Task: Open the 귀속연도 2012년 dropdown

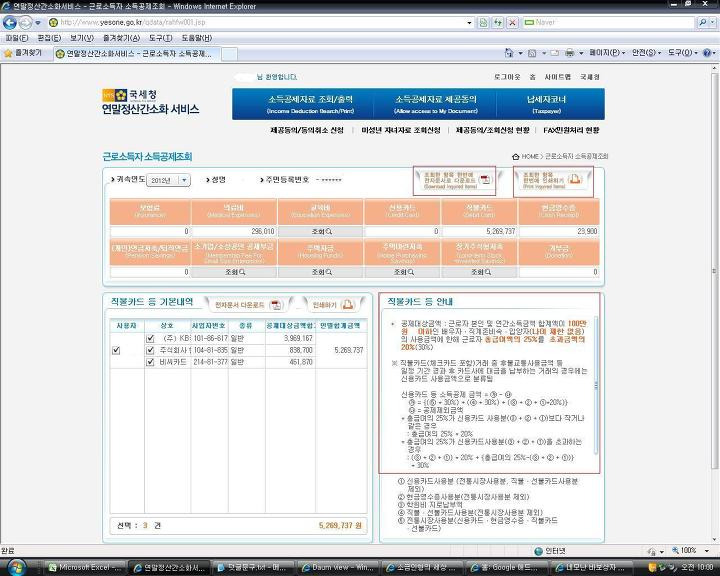Action: tap(169, 180)
